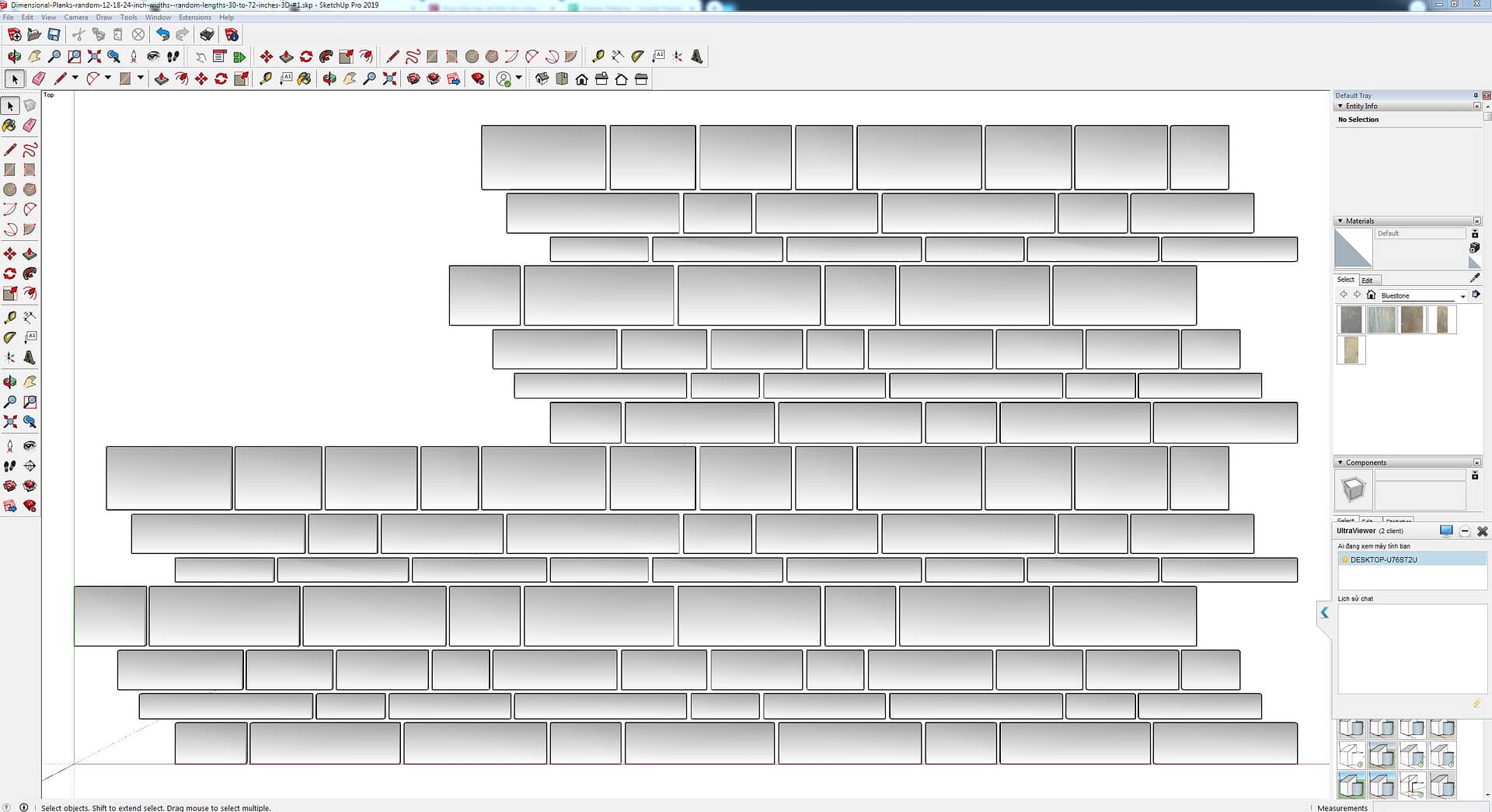
Task: Click the Create Material icon
Action: pyautogui.click(x=1474, y=248)
